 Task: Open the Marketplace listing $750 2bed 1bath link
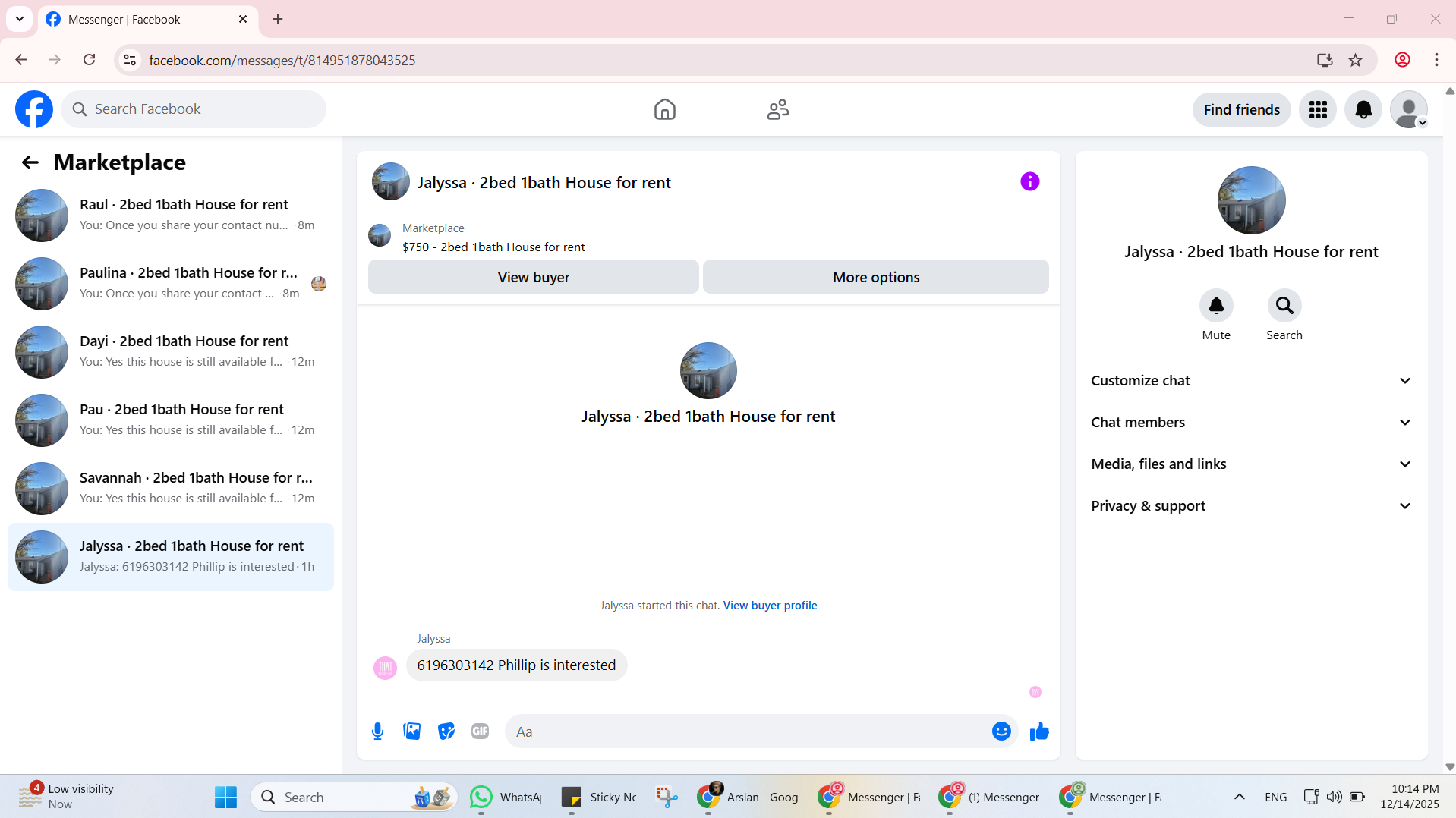coord(493,247)
